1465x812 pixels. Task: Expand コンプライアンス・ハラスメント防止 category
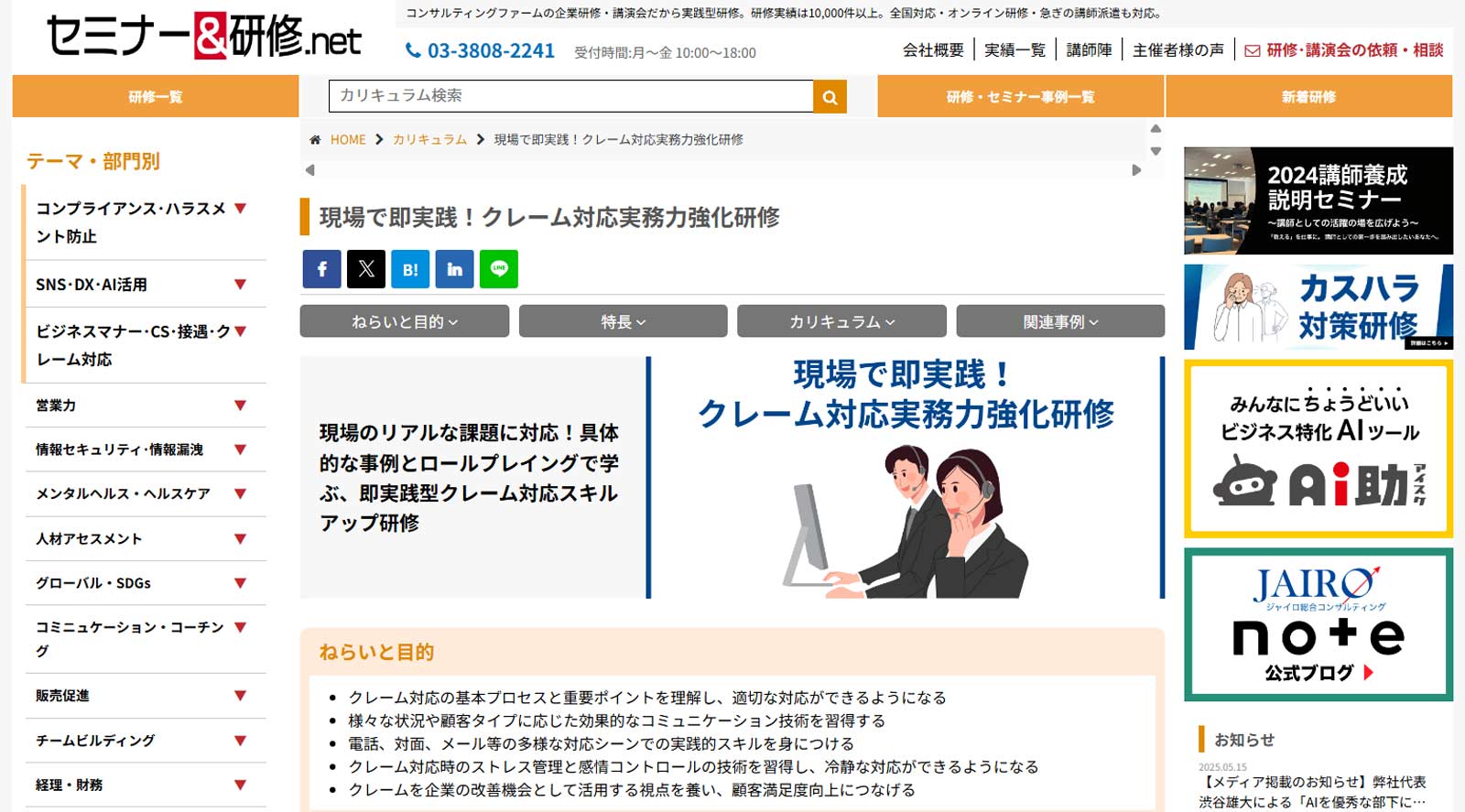241,209
